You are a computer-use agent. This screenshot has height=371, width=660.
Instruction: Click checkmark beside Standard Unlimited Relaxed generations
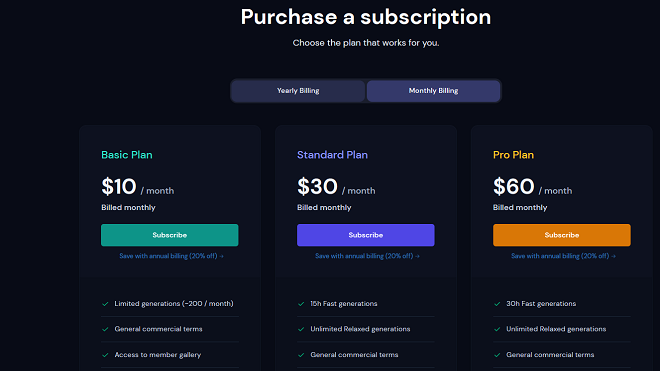301,329
